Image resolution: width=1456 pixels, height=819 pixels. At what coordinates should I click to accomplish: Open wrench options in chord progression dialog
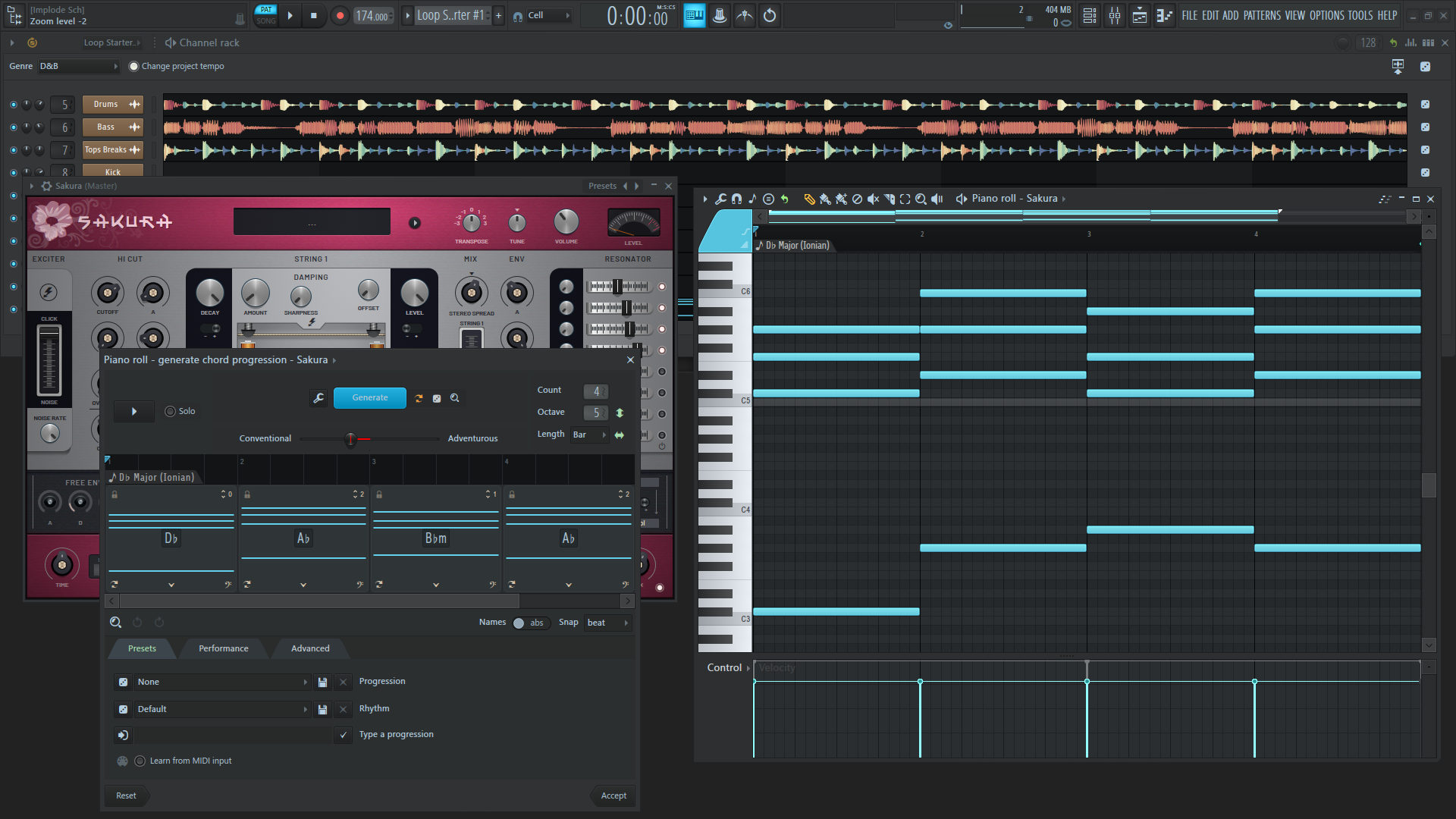pyautogui.click(x=318, y=398)
